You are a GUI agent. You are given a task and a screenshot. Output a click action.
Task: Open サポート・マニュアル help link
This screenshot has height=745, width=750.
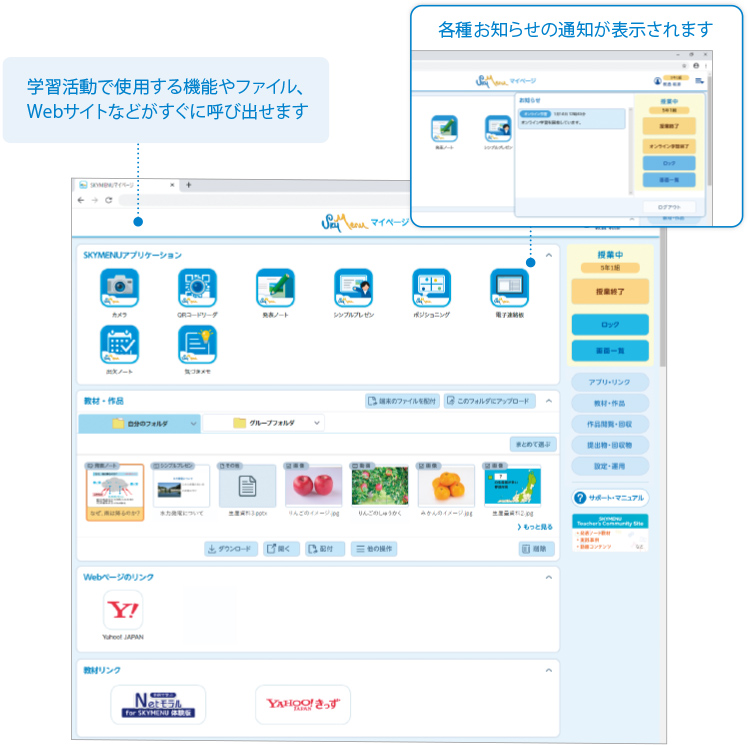610,498
